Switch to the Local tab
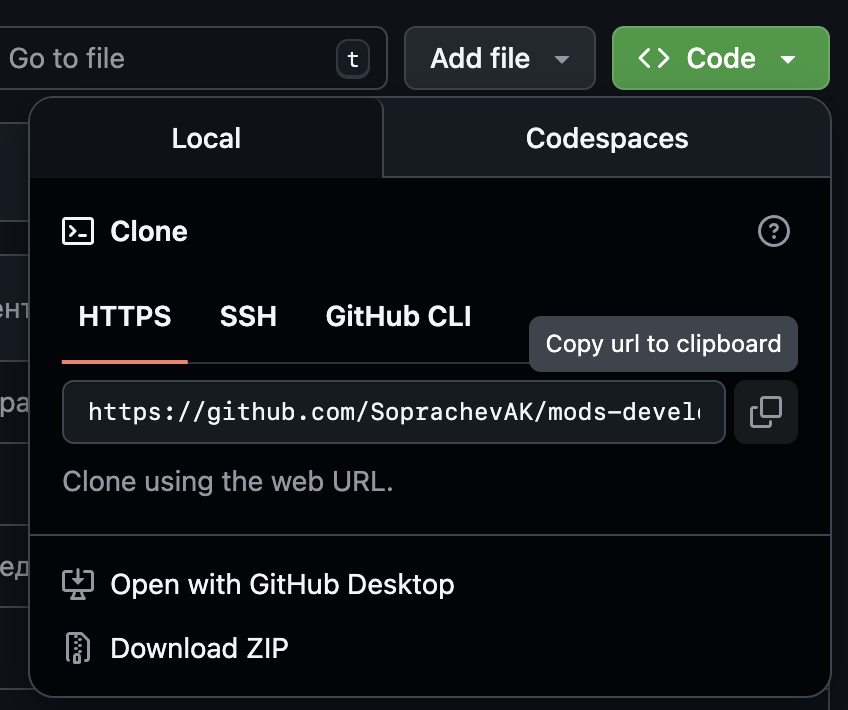 click(206, 138)
